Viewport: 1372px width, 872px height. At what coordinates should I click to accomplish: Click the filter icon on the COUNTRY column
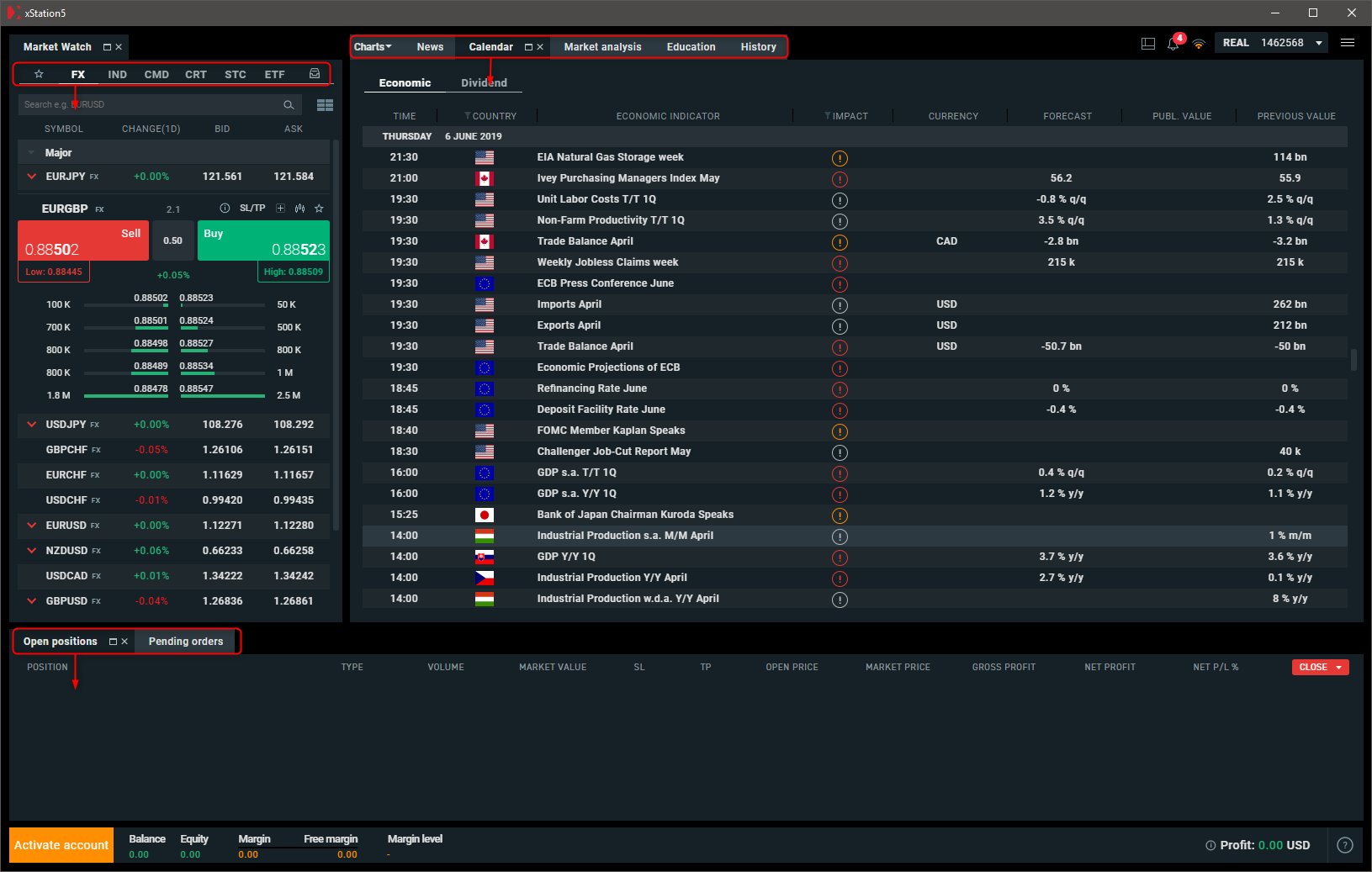[468, 116]
